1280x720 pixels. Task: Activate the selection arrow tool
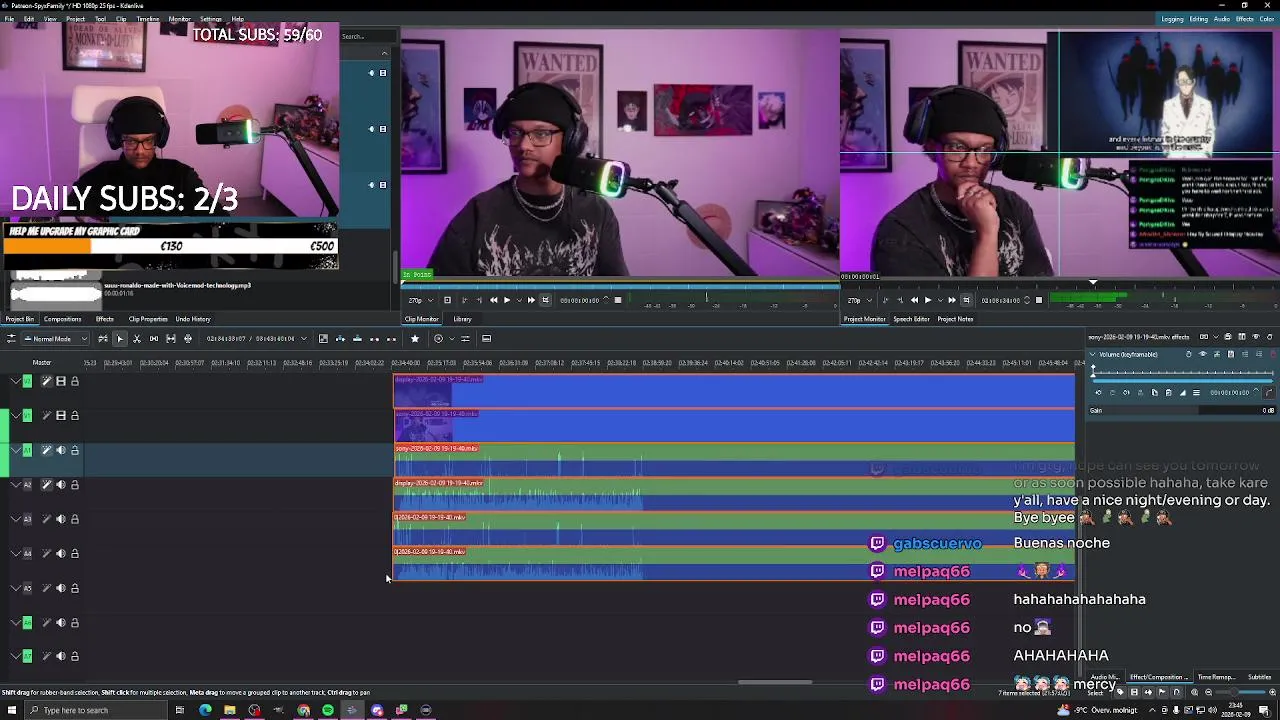(120, 338)
